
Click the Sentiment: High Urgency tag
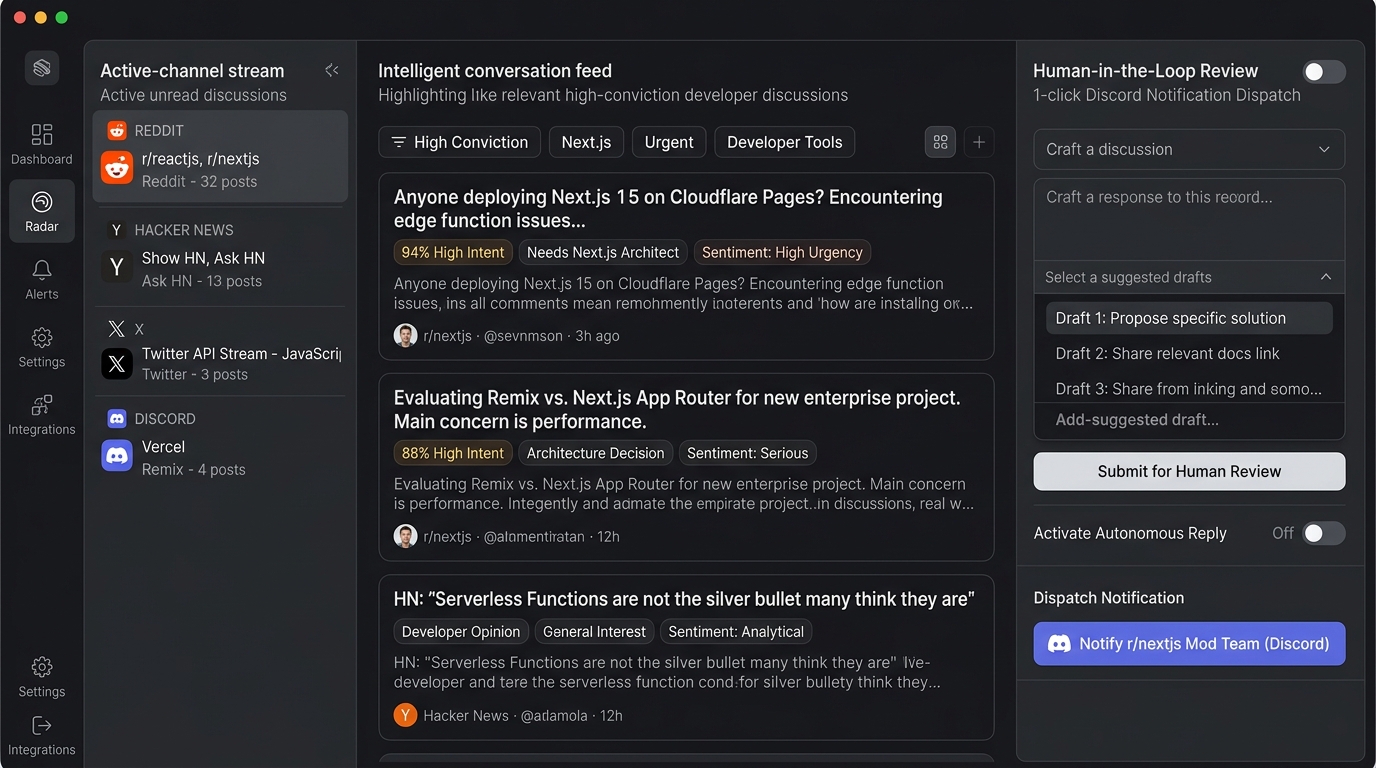pyautogui.click(x=782, y=252)
